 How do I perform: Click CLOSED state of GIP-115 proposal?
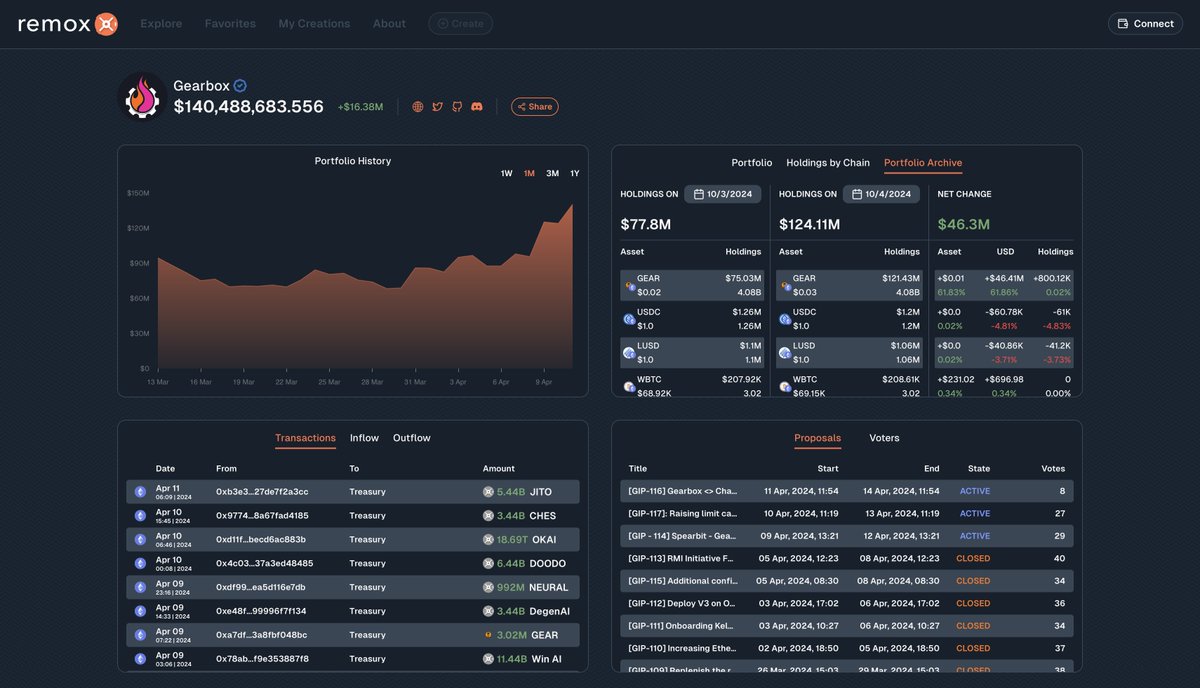click(973, 581)
